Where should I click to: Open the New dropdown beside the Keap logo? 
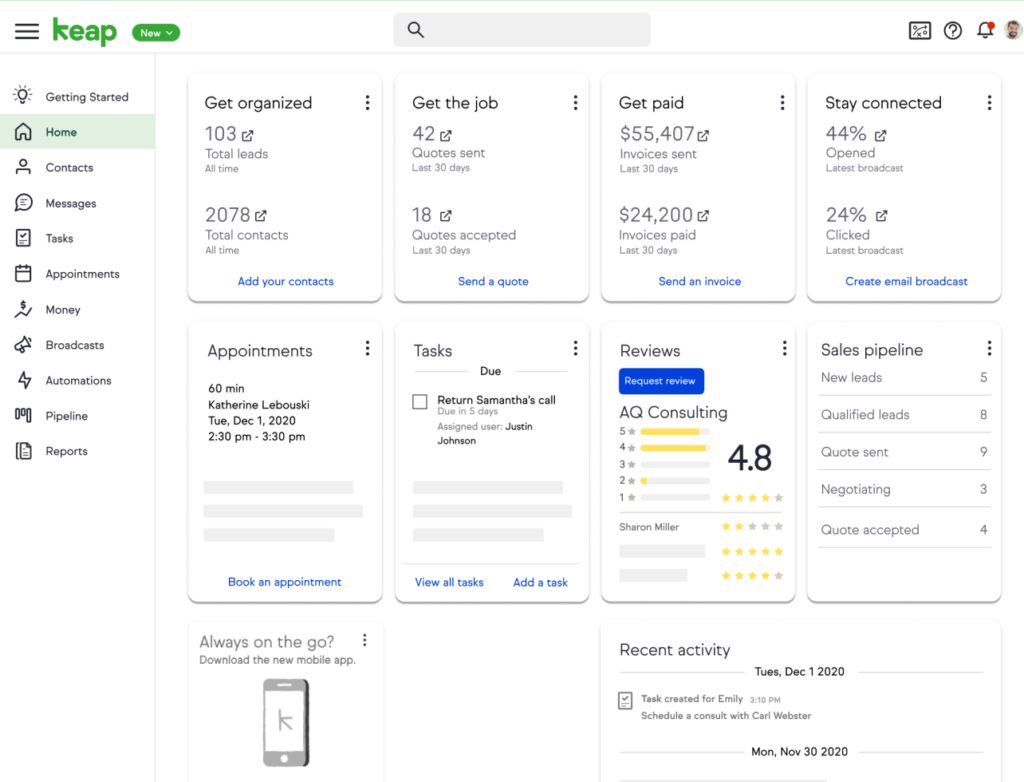(x=155, y=32)
